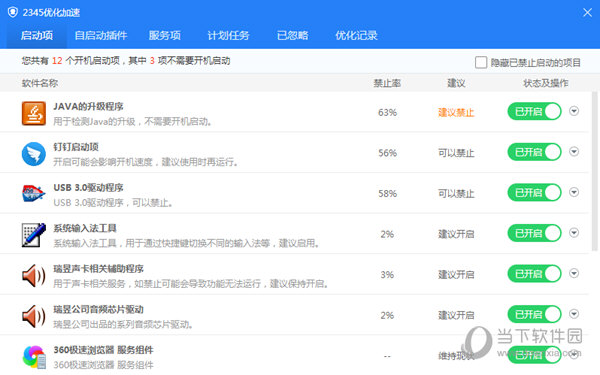Click the 瑞昱公司音频芯片驱动 speaker icon

pos(34,316)
